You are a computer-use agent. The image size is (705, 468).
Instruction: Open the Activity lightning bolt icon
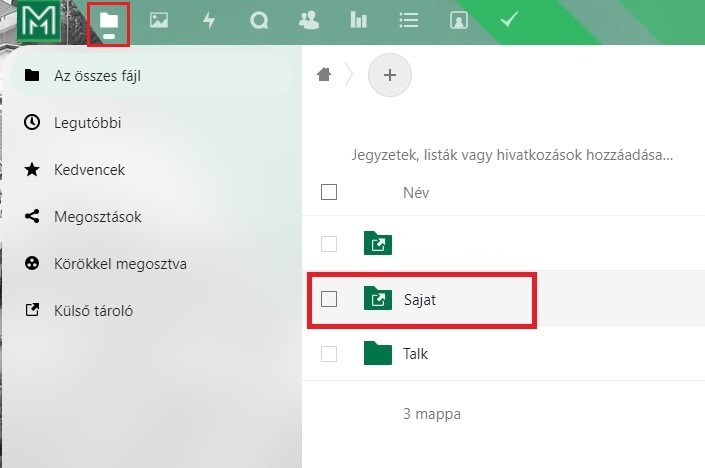point(208,20)
